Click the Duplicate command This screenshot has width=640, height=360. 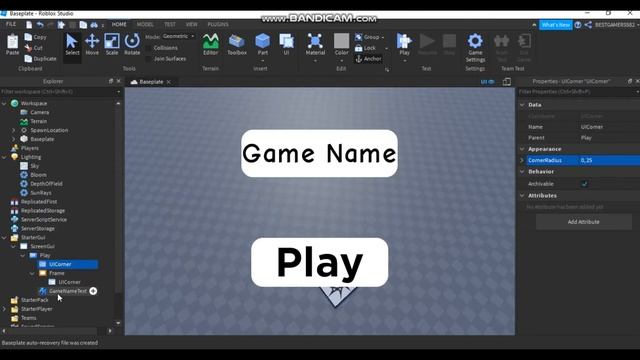click(x=40, y=59)
